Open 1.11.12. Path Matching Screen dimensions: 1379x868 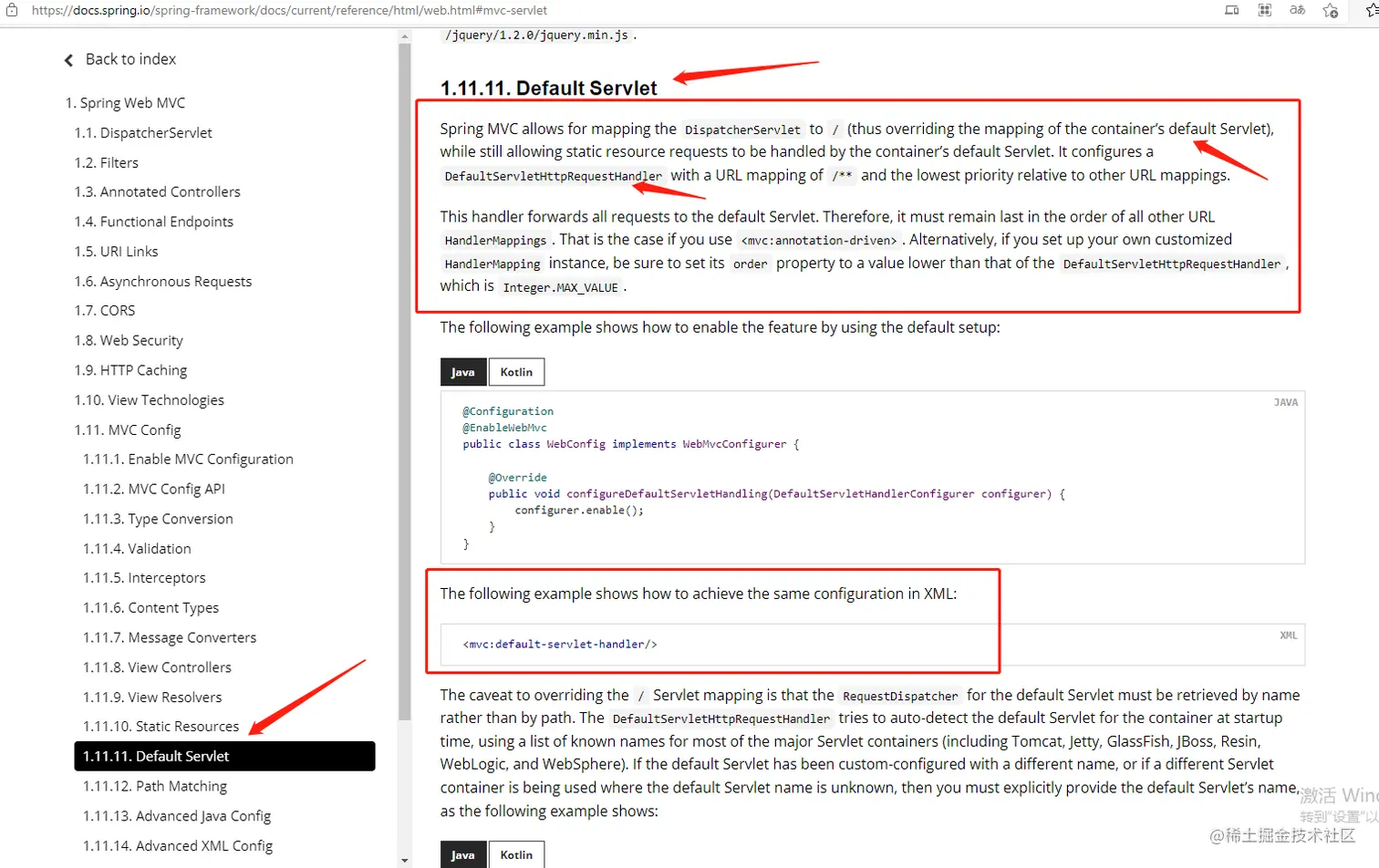[155, 787]
